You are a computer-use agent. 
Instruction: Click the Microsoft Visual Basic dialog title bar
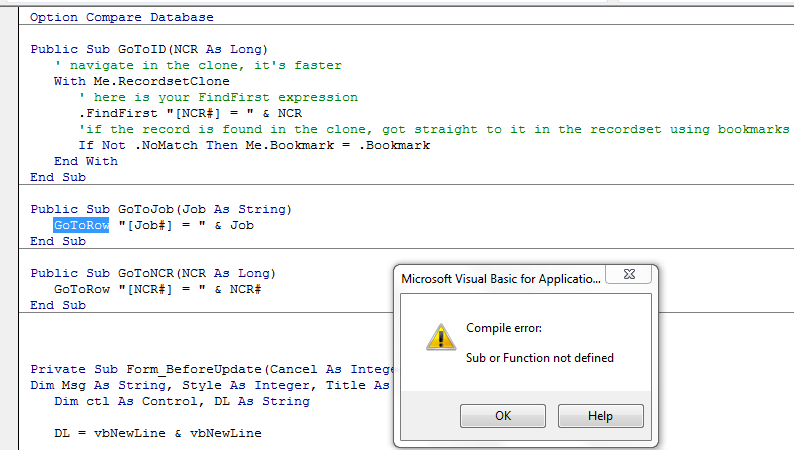500,279
